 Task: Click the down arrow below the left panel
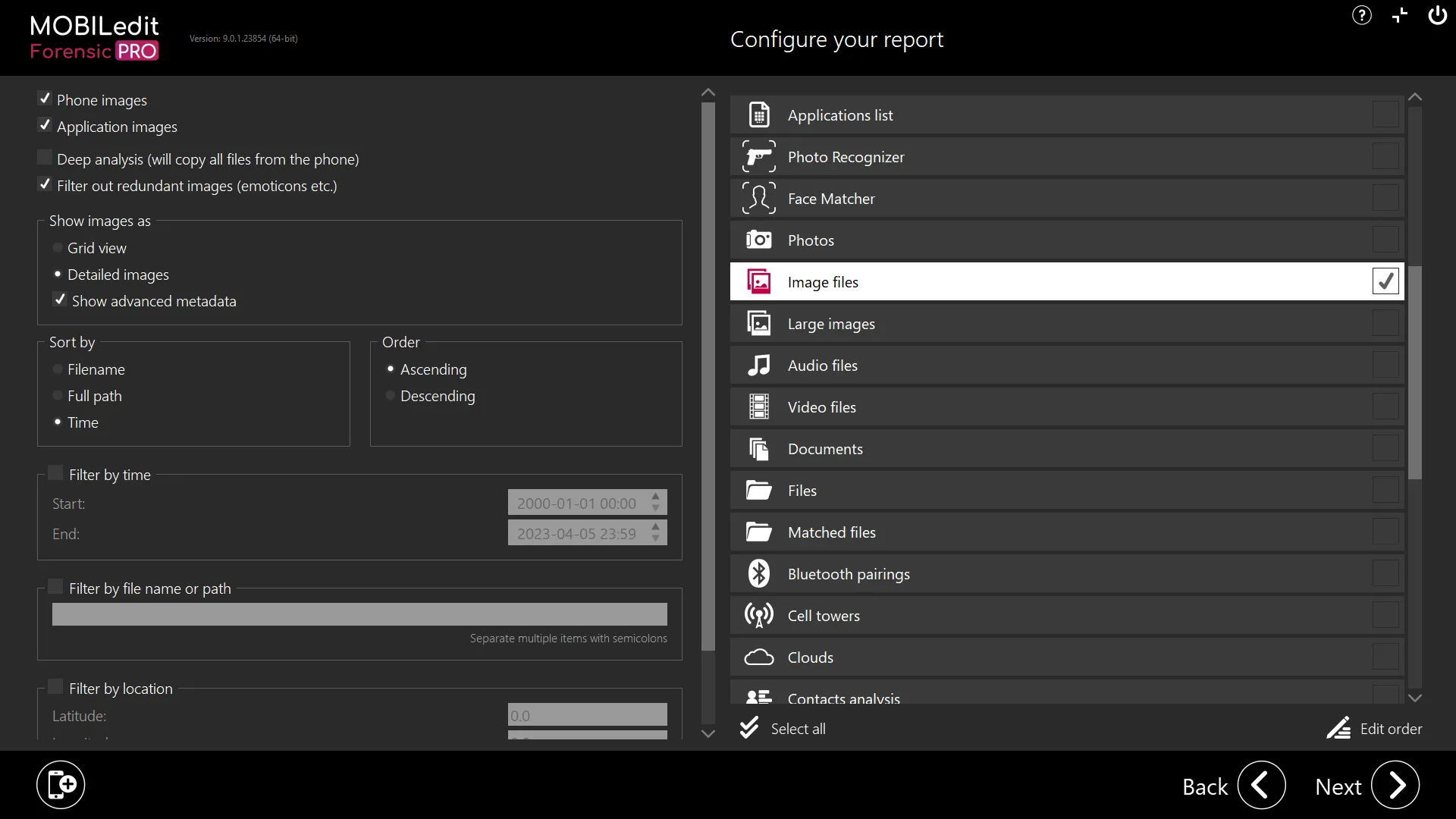(x=708, y=733)
